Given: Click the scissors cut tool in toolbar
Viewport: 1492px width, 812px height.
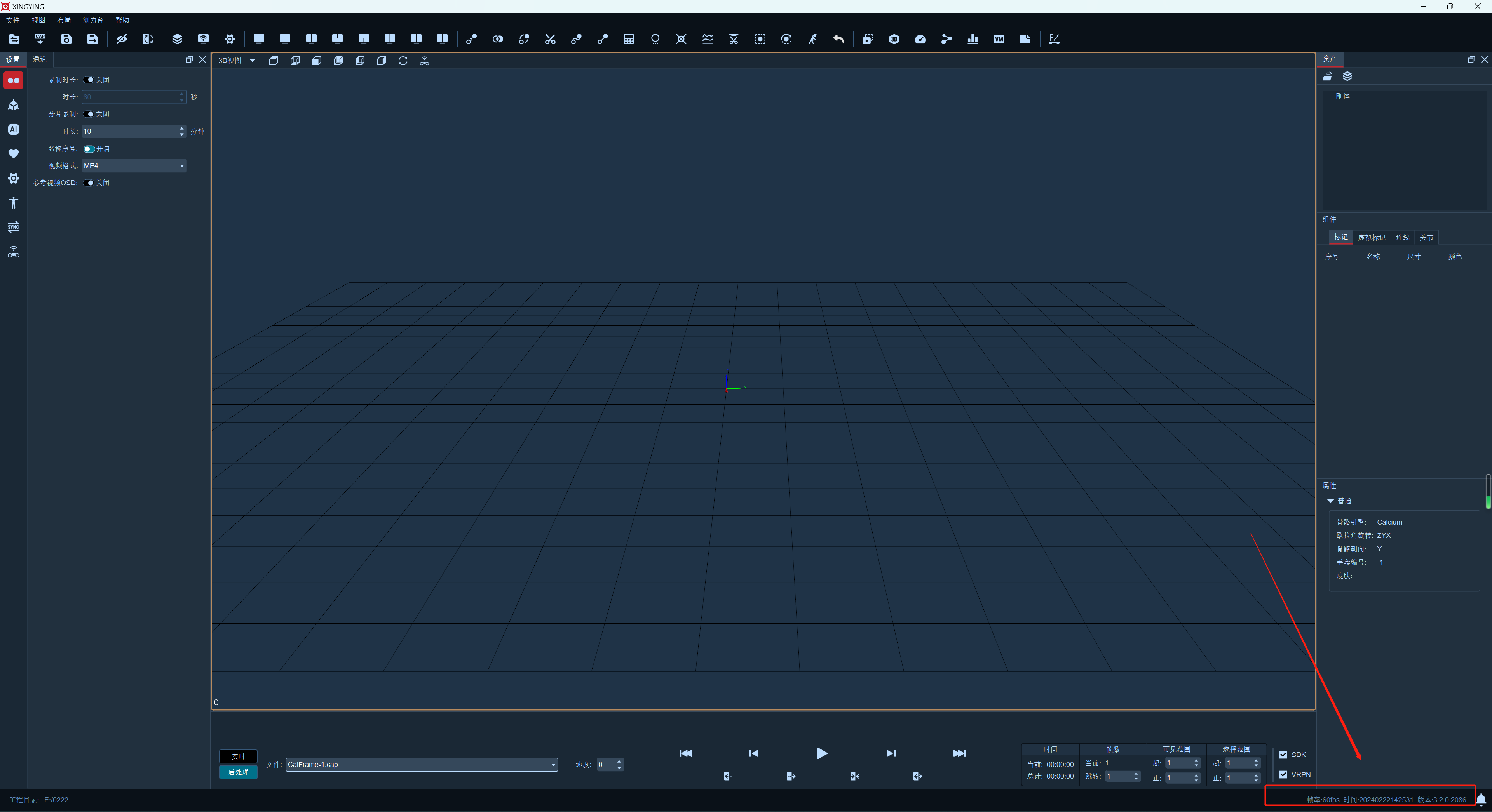Looking at the screenshot, I should click(x=550, y=39).
